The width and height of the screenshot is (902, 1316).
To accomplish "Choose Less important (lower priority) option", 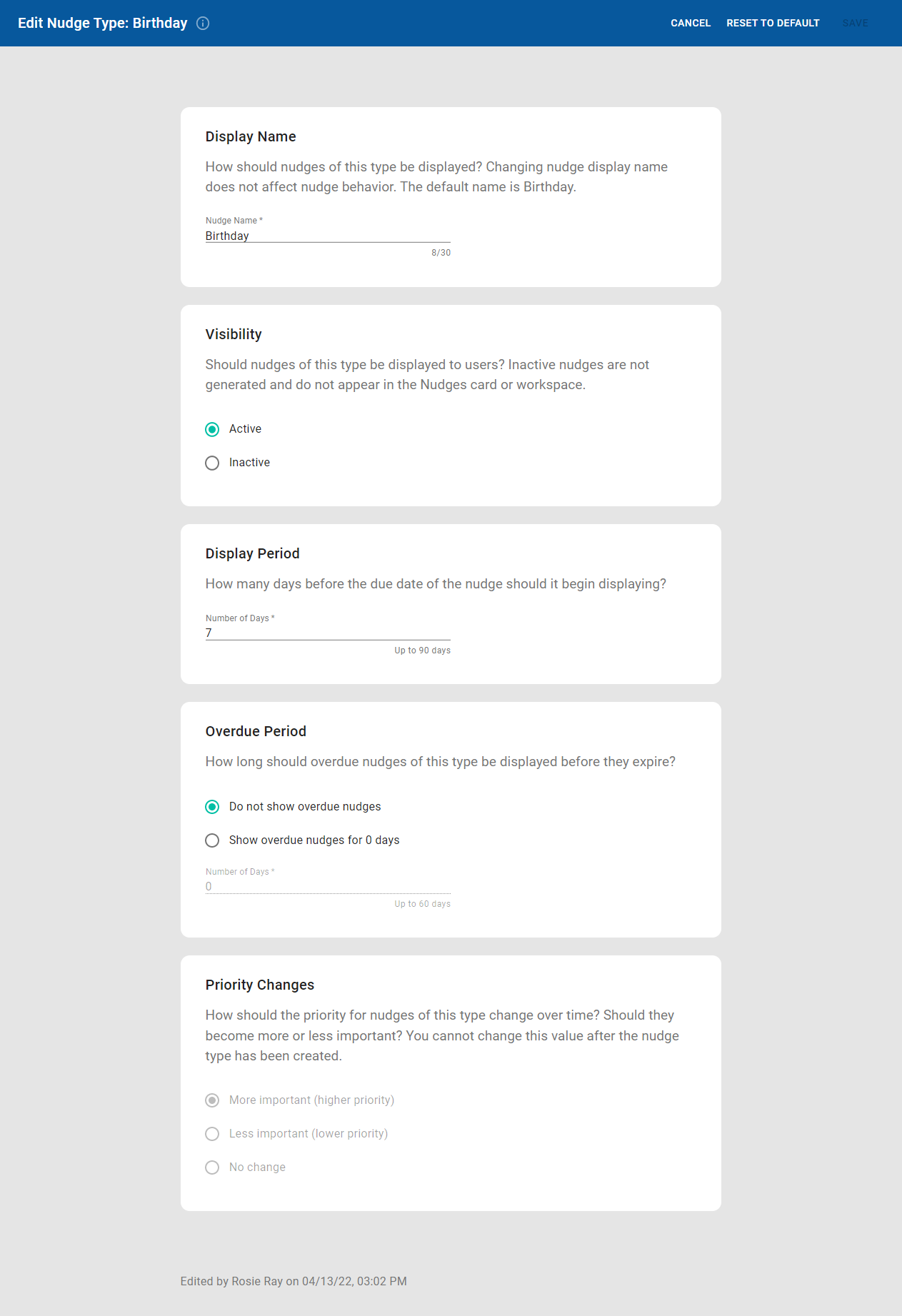I will tap(212, 1134).
